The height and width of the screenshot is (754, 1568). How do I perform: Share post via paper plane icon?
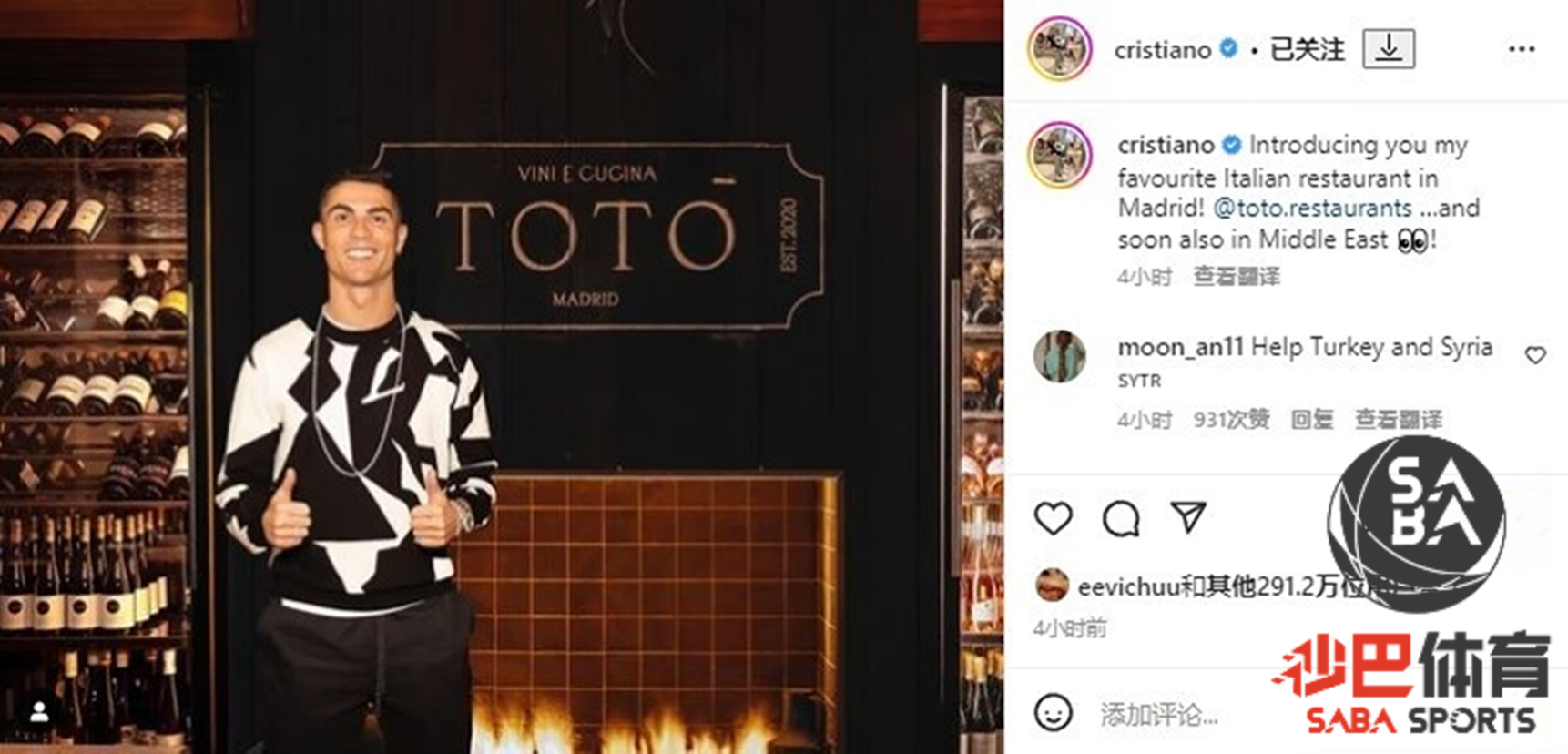click(x=1188, y=517)
